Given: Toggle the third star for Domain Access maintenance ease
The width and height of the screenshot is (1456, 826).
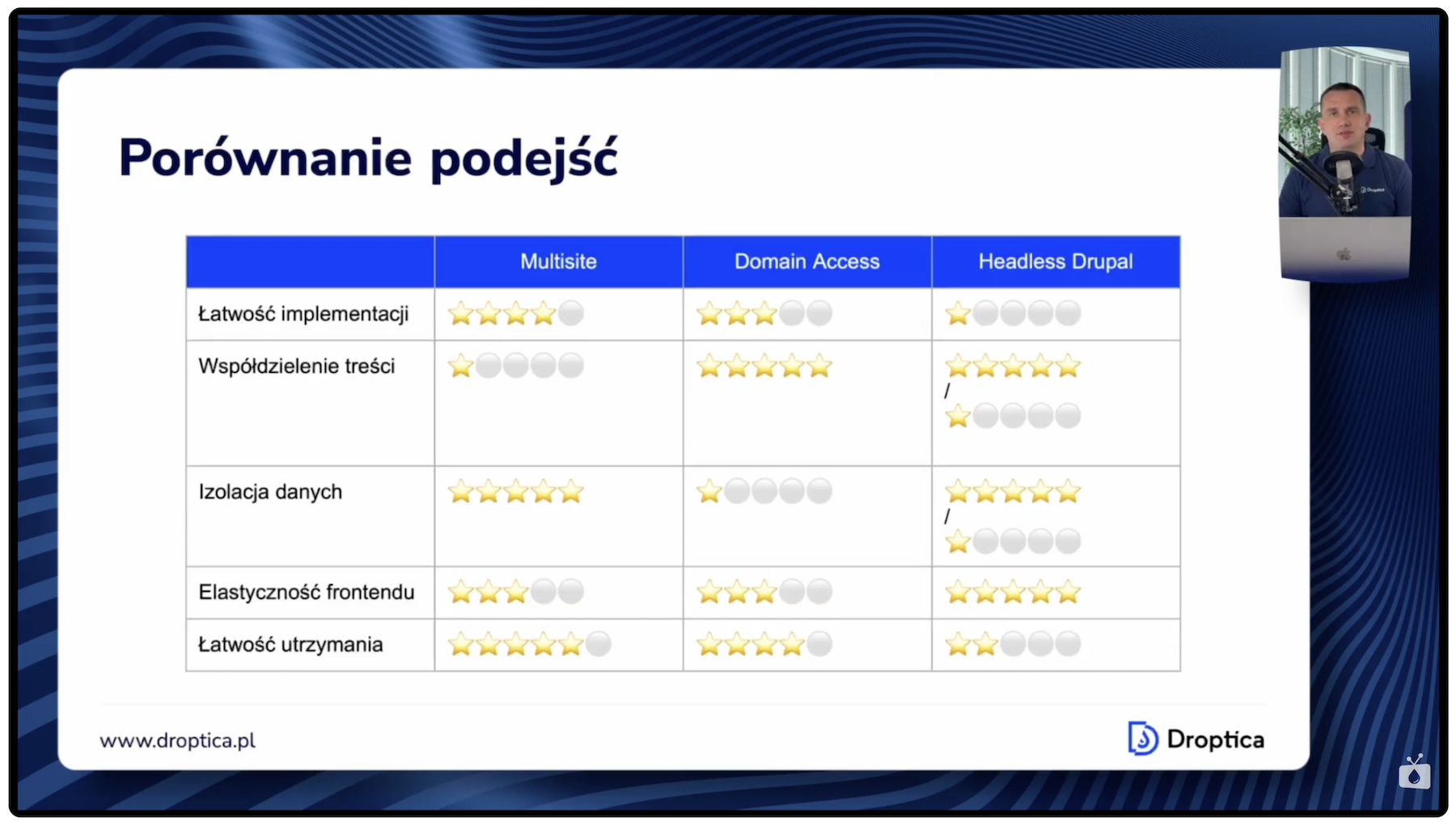Looking at the screenshot, I should [x=764, y=645].
